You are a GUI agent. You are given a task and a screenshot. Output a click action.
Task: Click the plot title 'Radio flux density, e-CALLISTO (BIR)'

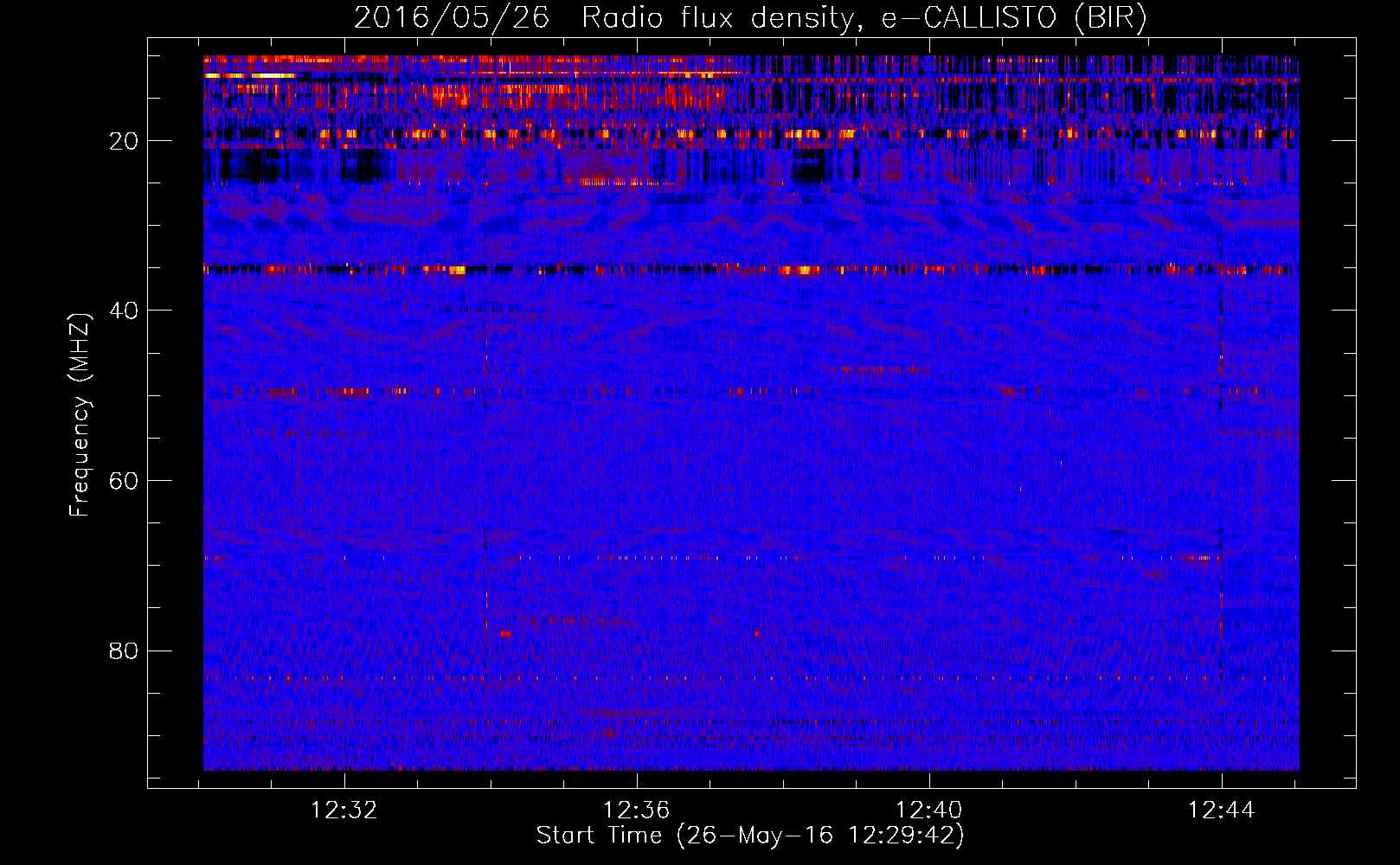click(x=864, y=17)
